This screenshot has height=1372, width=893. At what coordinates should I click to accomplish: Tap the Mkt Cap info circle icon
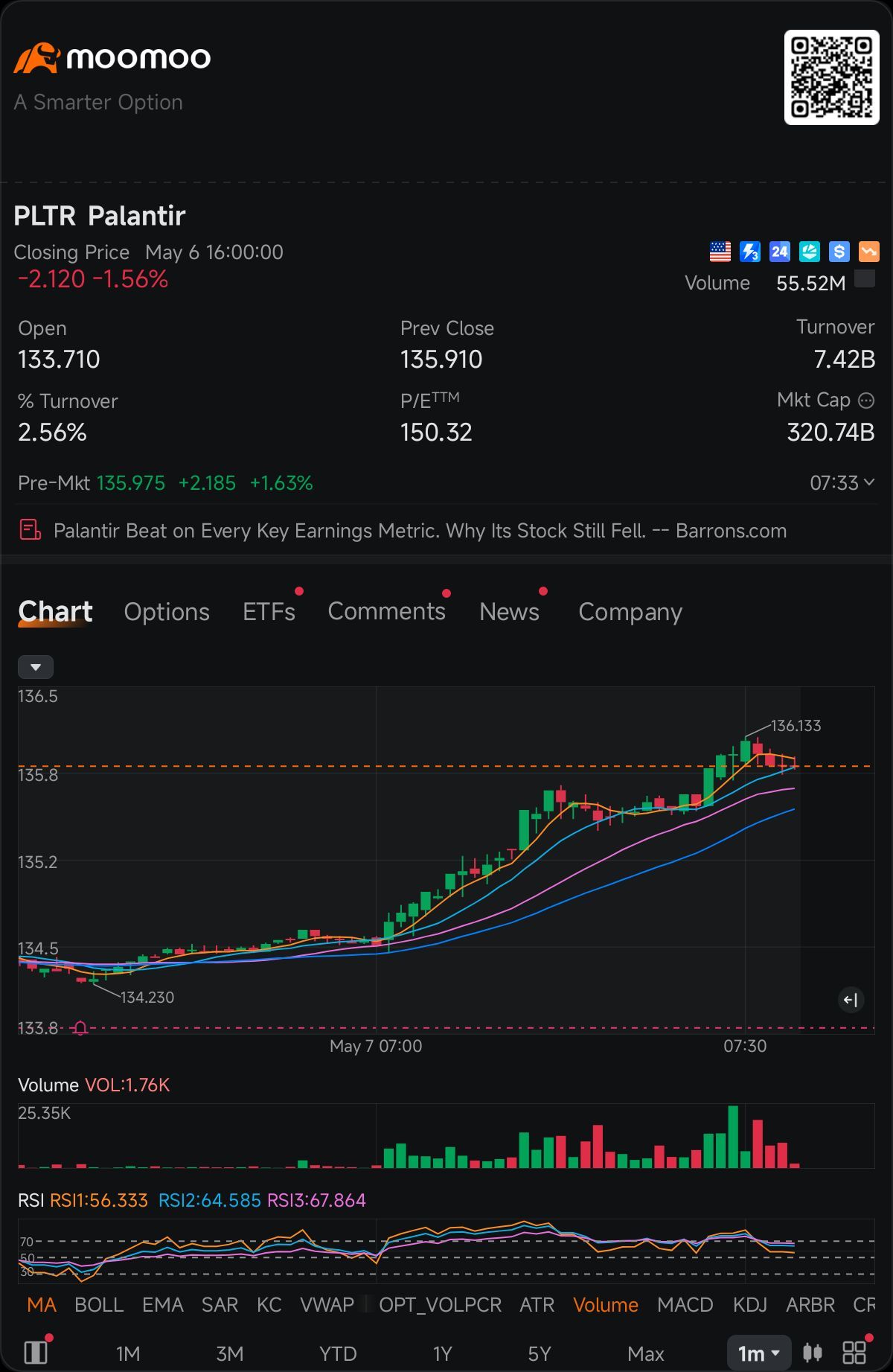tap(866, 401)
